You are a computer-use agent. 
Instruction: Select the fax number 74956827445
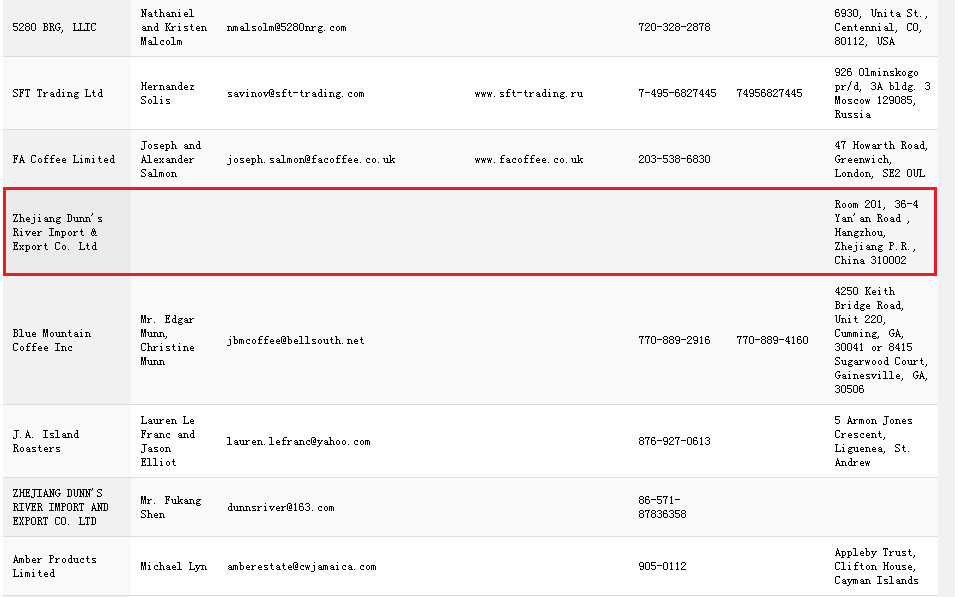769,94
